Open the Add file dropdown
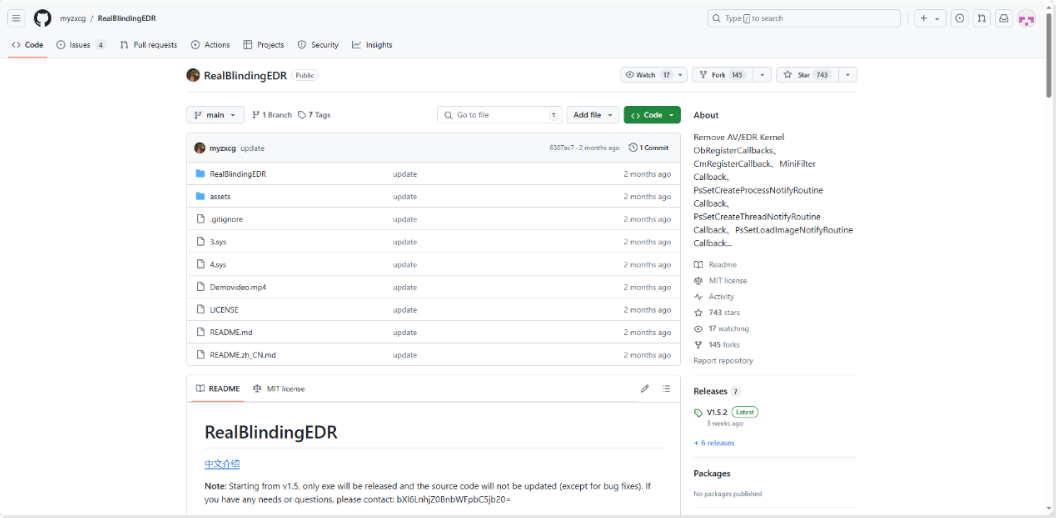 pyautogui.click(x=591, y=115)
